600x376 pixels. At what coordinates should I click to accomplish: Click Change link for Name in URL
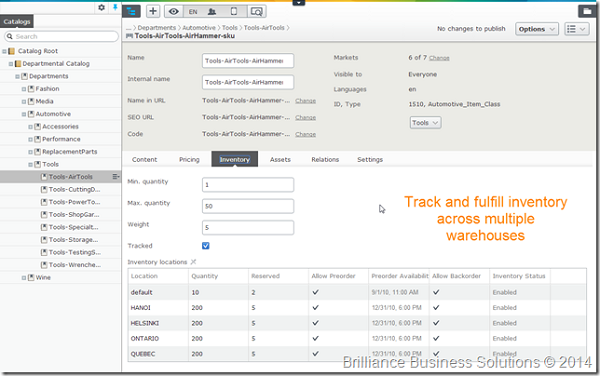(305, 101)
